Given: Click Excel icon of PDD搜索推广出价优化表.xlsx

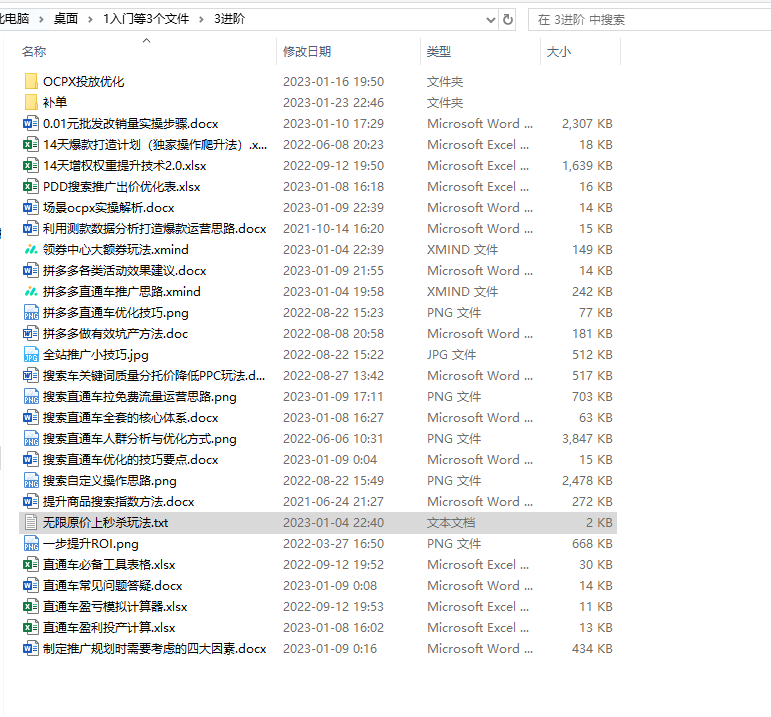Looking at the screenshot, I should pos(31,186).
